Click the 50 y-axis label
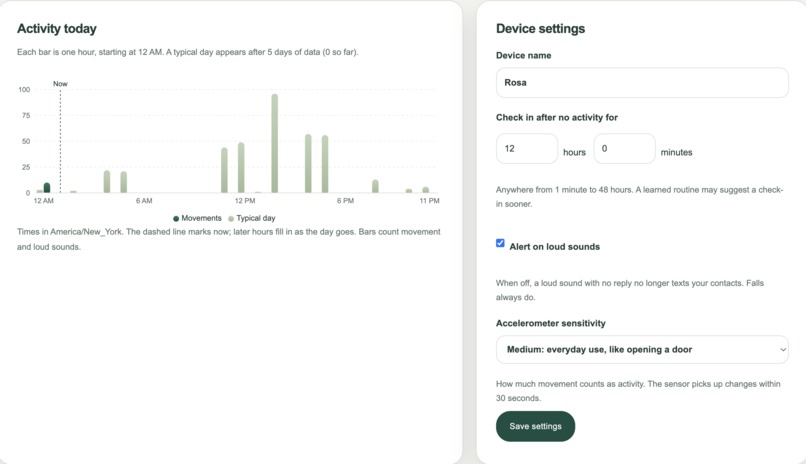The width and height of the screenshot is (806, 464). [x=26, y=141]
